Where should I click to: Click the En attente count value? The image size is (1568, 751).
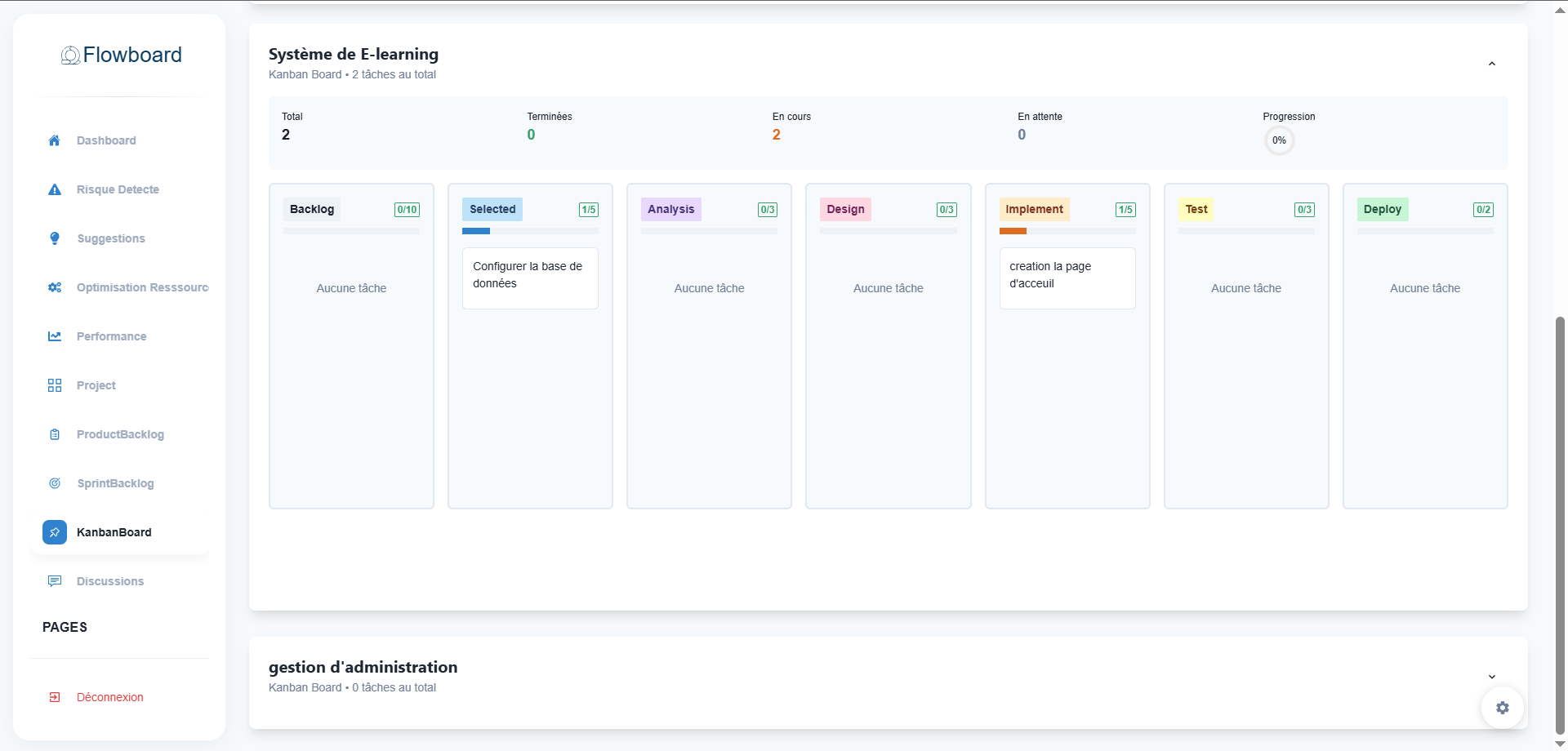[x=1022, y=135]
